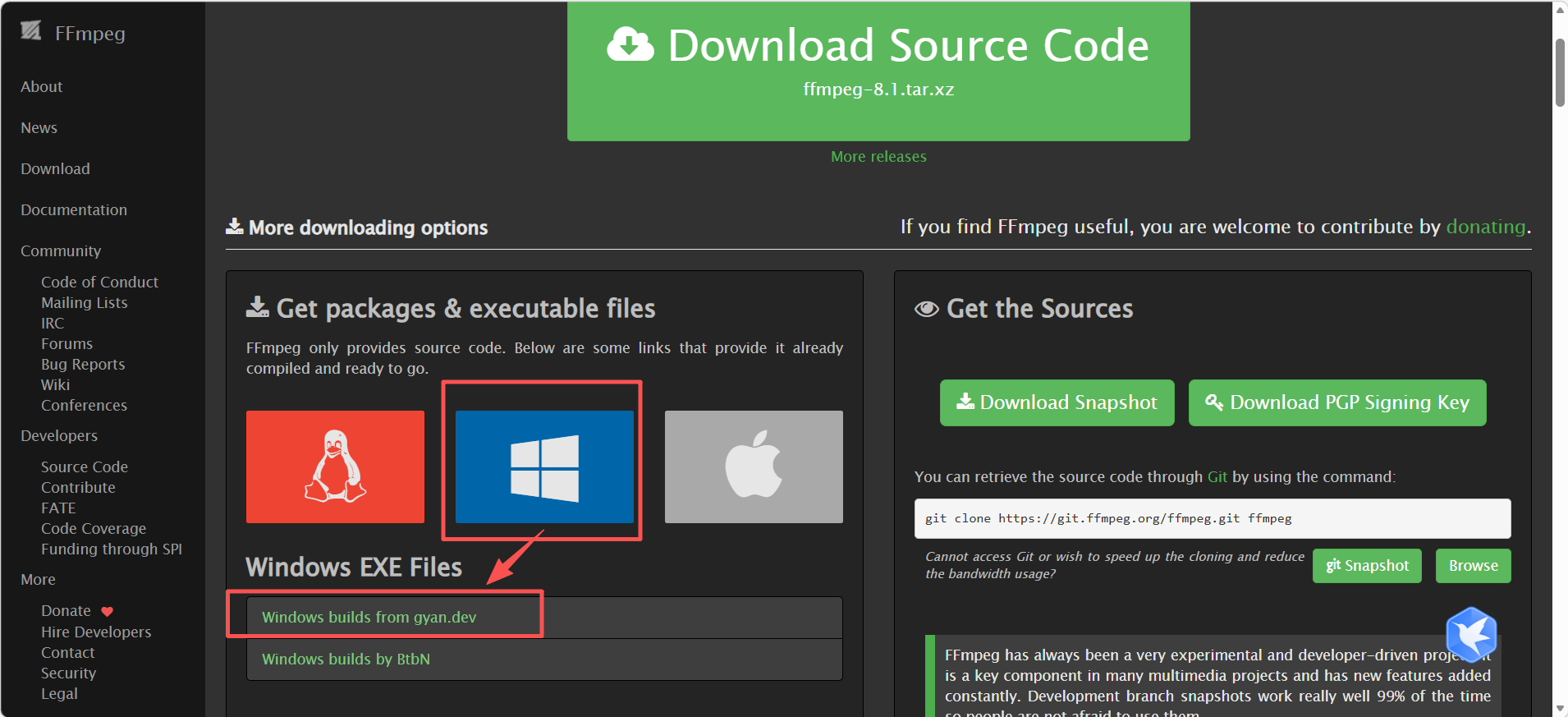Viewport: 1568px width, 717px height.
Task: Open Funding through SPI sidebar link
Action: tap(112, 549)
